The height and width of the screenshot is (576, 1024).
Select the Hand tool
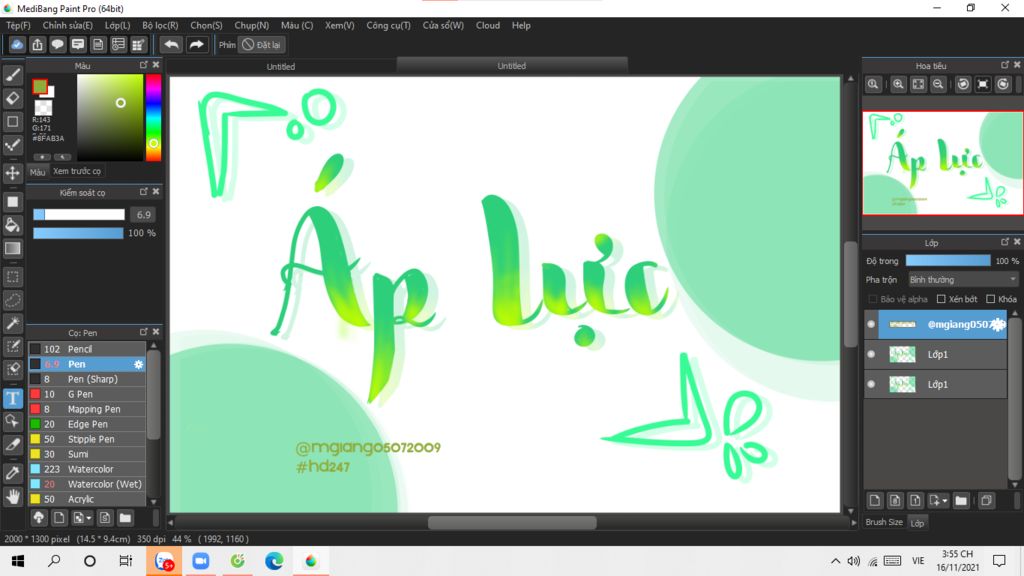[x=12, y=496]
